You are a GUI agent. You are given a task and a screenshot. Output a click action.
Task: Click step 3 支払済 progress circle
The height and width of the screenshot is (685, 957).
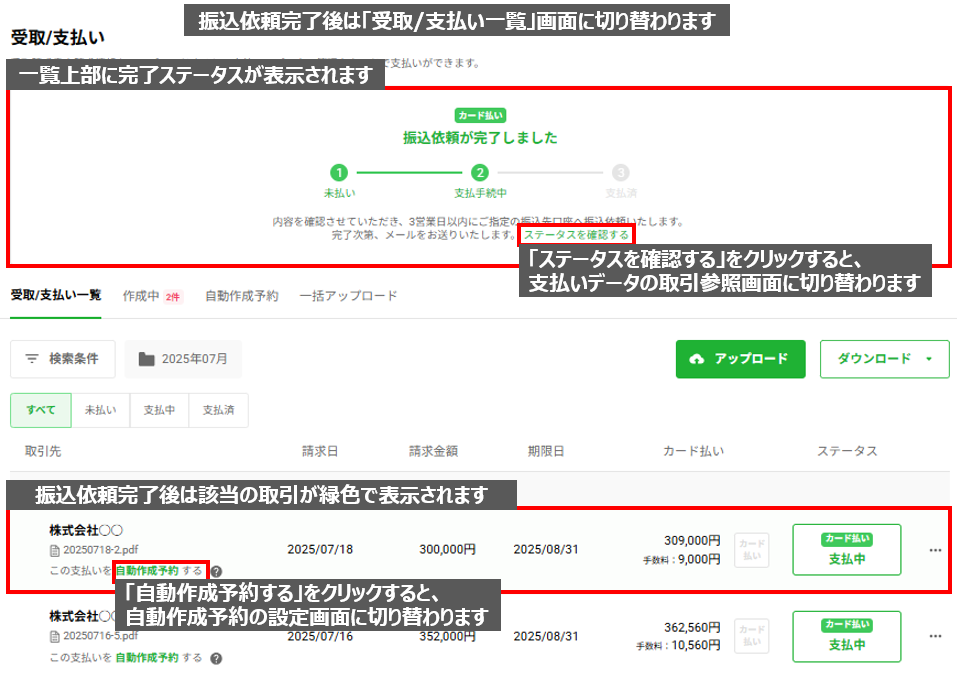click(621, 173)
